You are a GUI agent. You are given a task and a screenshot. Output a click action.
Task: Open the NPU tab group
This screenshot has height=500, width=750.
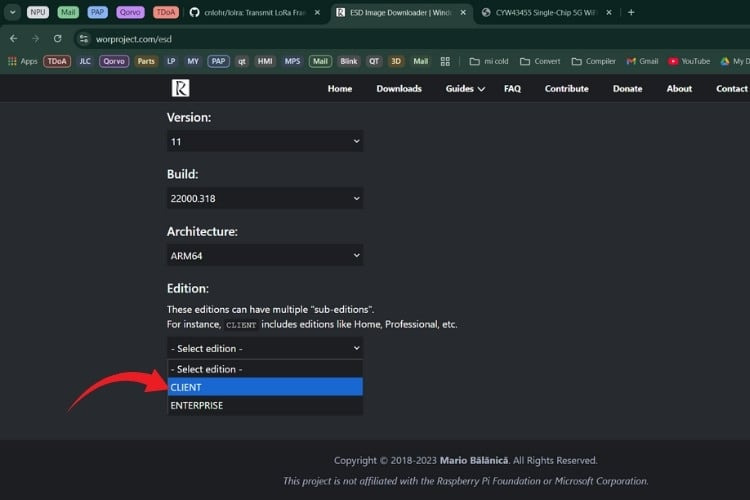(x=38, y=12)
